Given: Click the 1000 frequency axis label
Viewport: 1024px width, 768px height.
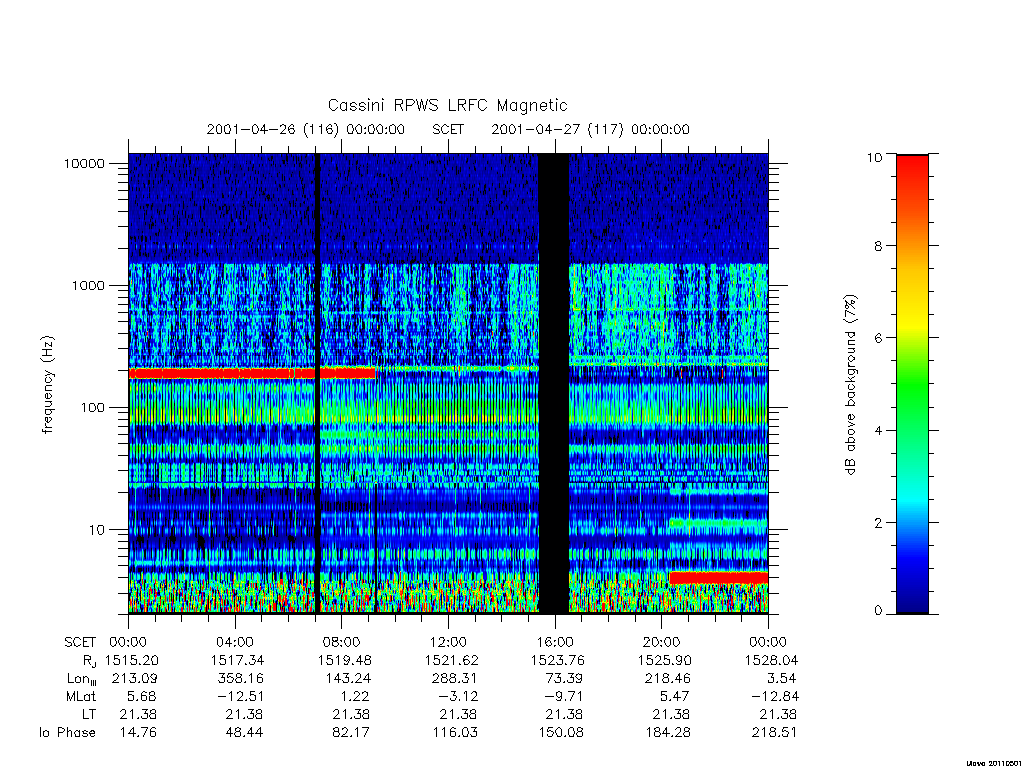Looking at the screenshot, I should [x=88, y=285].
